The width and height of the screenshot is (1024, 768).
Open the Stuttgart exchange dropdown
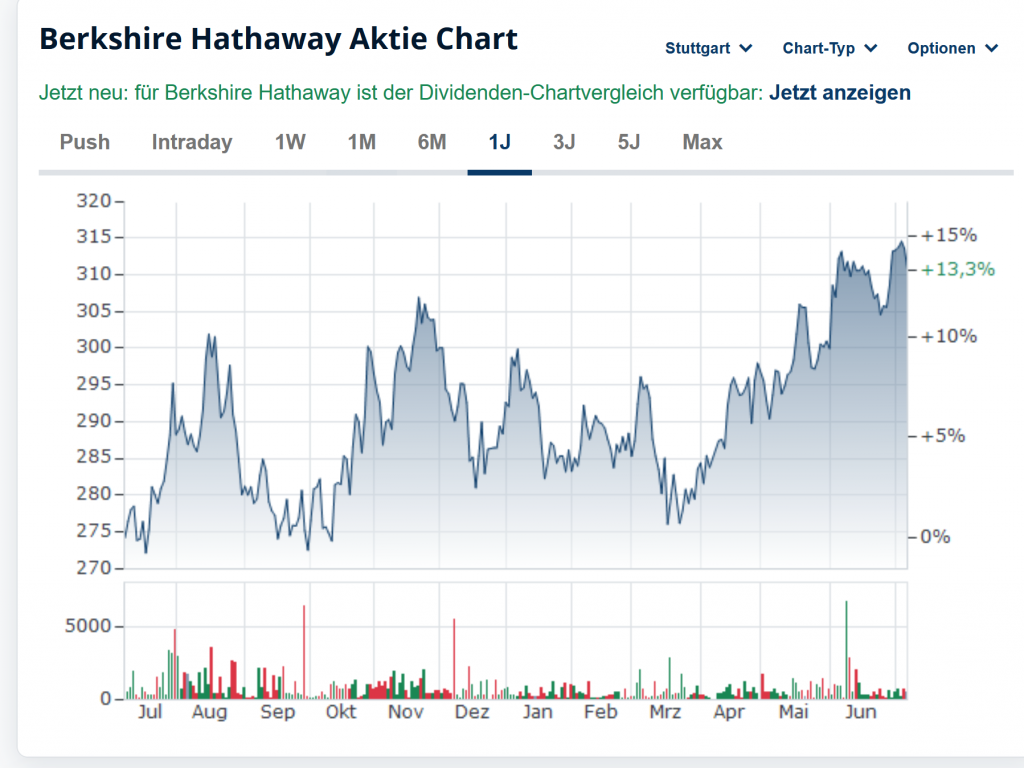pyautogui.click(x=709, y=48)
